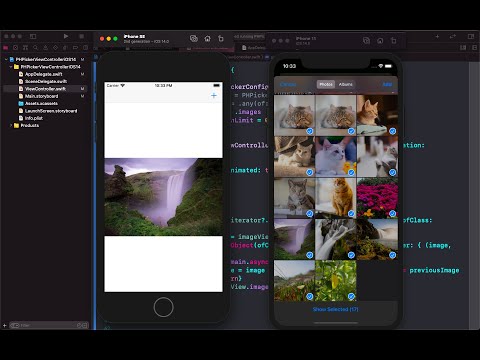Tap the coastal cliff waterfall photo

point(377,239)
